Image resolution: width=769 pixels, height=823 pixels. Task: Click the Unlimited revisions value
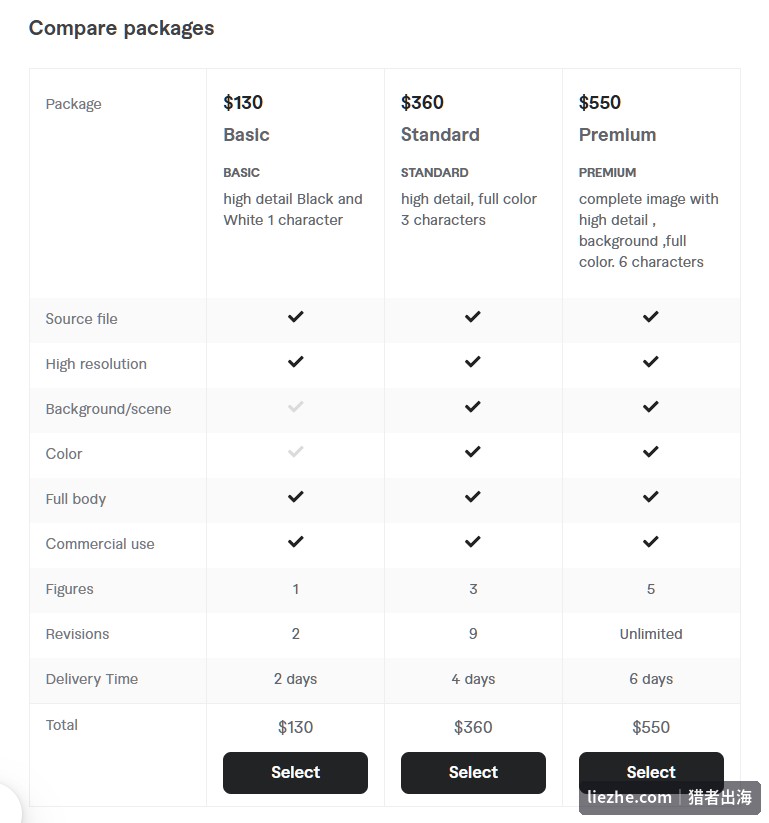tap(651, 634)
